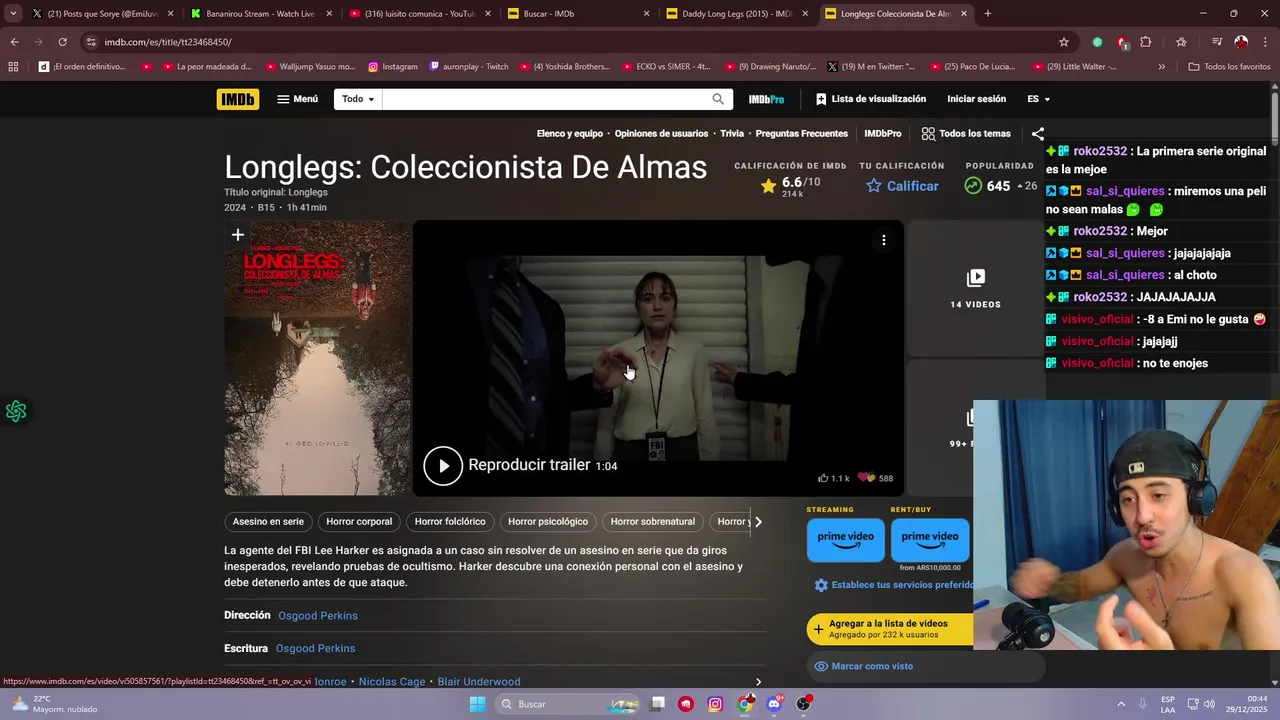Image resolution: width=1280 pixels, height=720 pixels.
Task: Open Lista de visualización
Action: pyautogui.click(x=871, y=99)
